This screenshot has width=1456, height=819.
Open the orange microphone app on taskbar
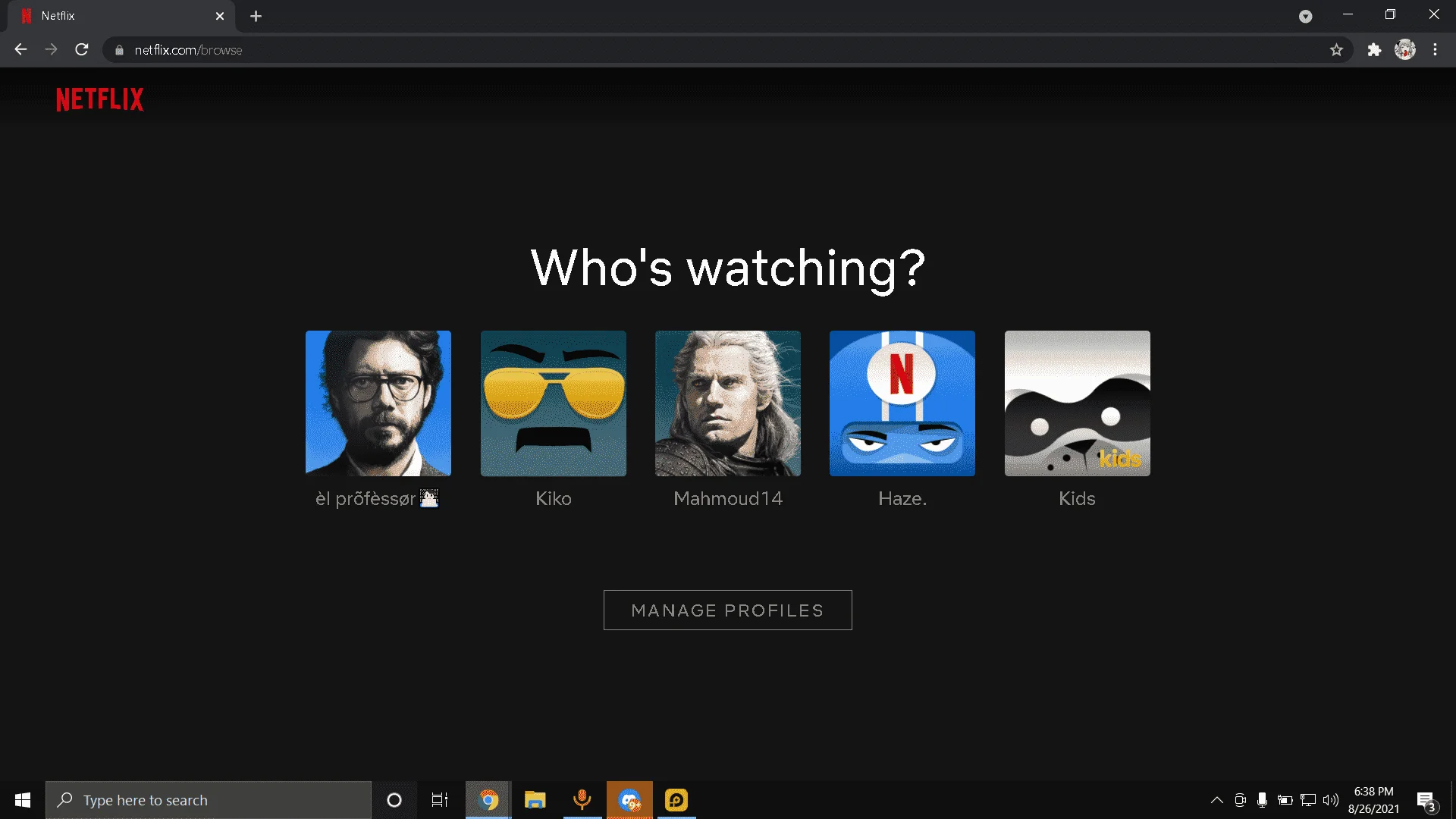pos(582,800)
